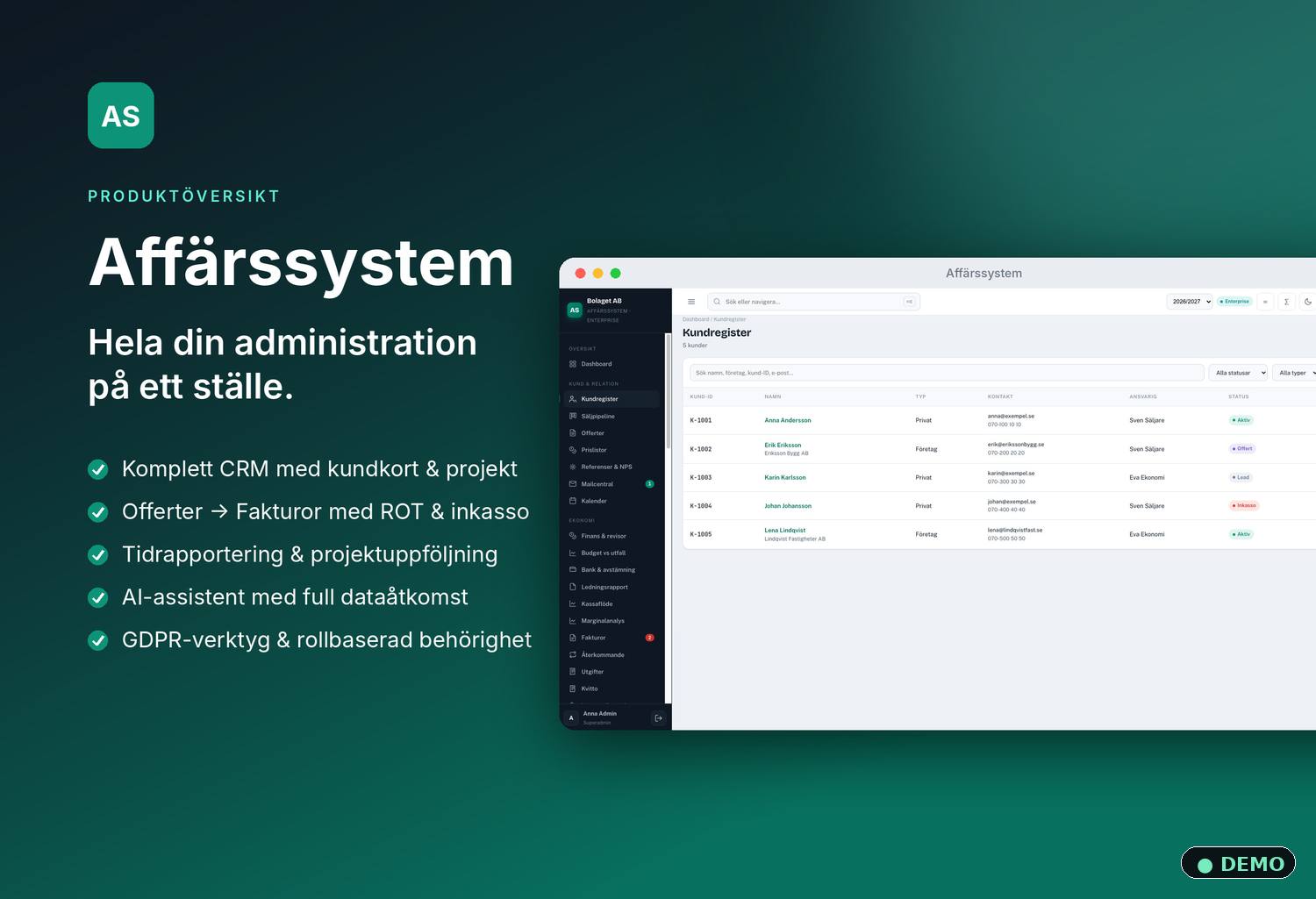Toggle dark mode with the moon icon
The image size is (1316, 899).
pos(1308,302)
